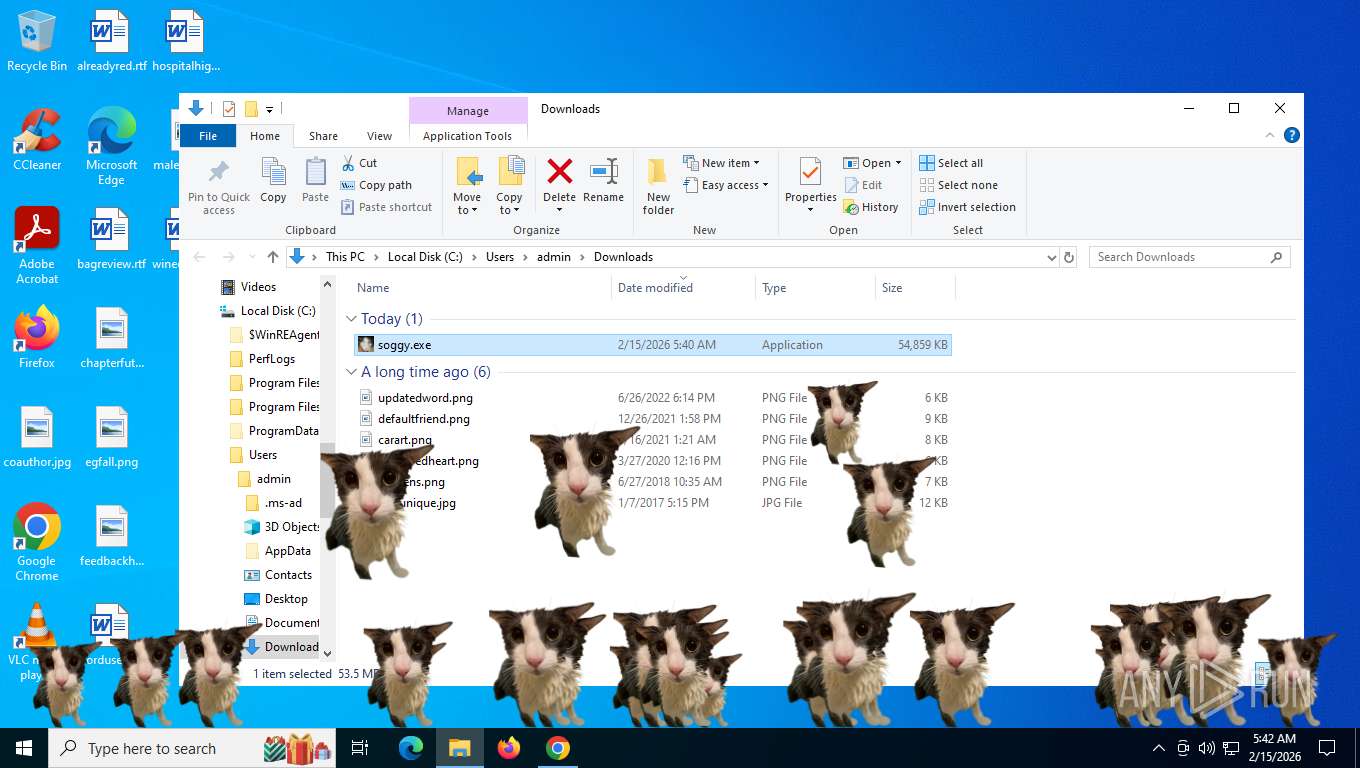The height and width of the screenshot is (768, 1360).
Task: Go up one folder level
Action: click(272, 257)
